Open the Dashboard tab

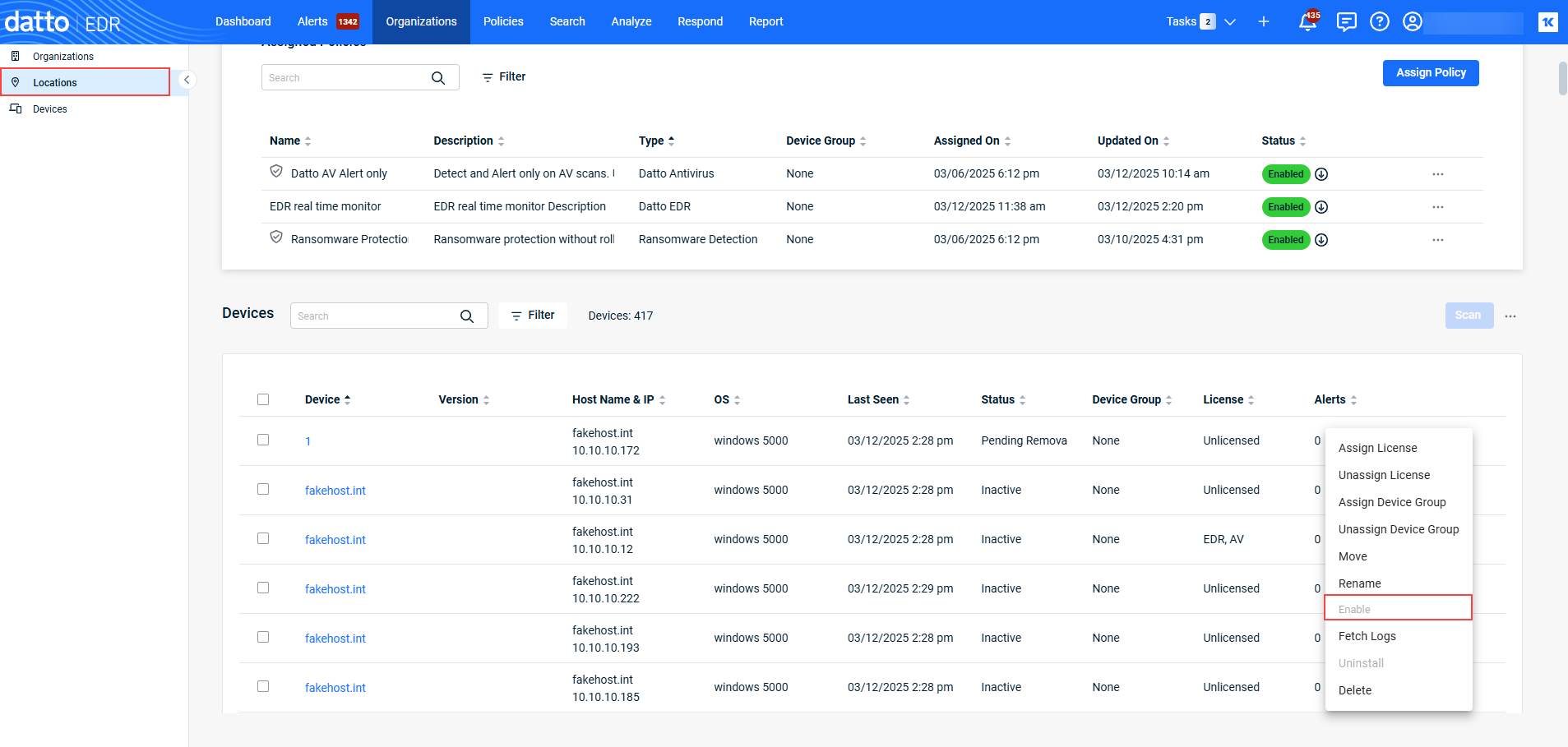243,21
